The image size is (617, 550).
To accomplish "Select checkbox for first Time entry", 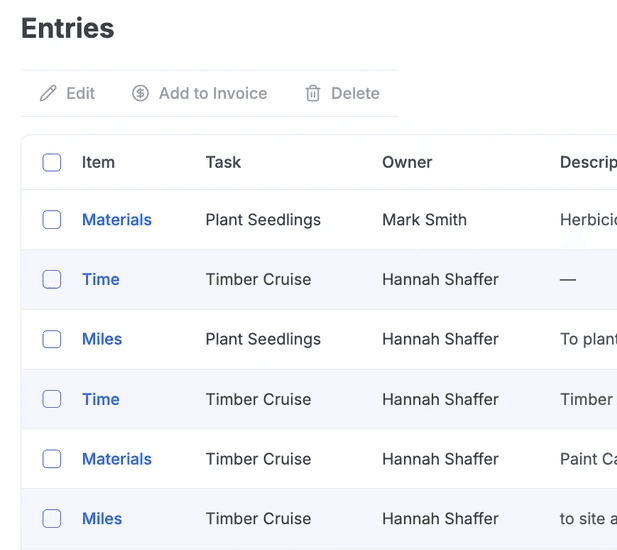I will tap(52, 280).
